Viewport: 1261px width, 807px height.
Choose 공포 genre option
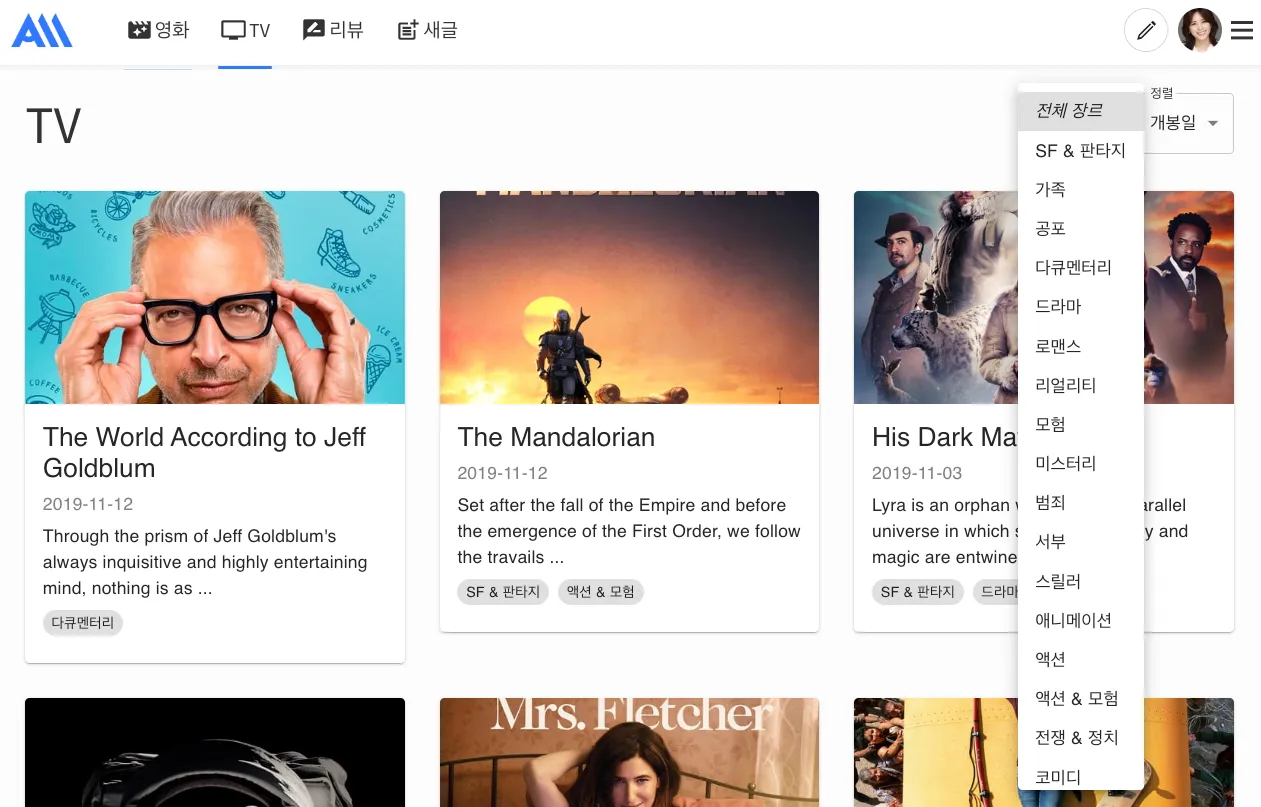[1081, 229]
